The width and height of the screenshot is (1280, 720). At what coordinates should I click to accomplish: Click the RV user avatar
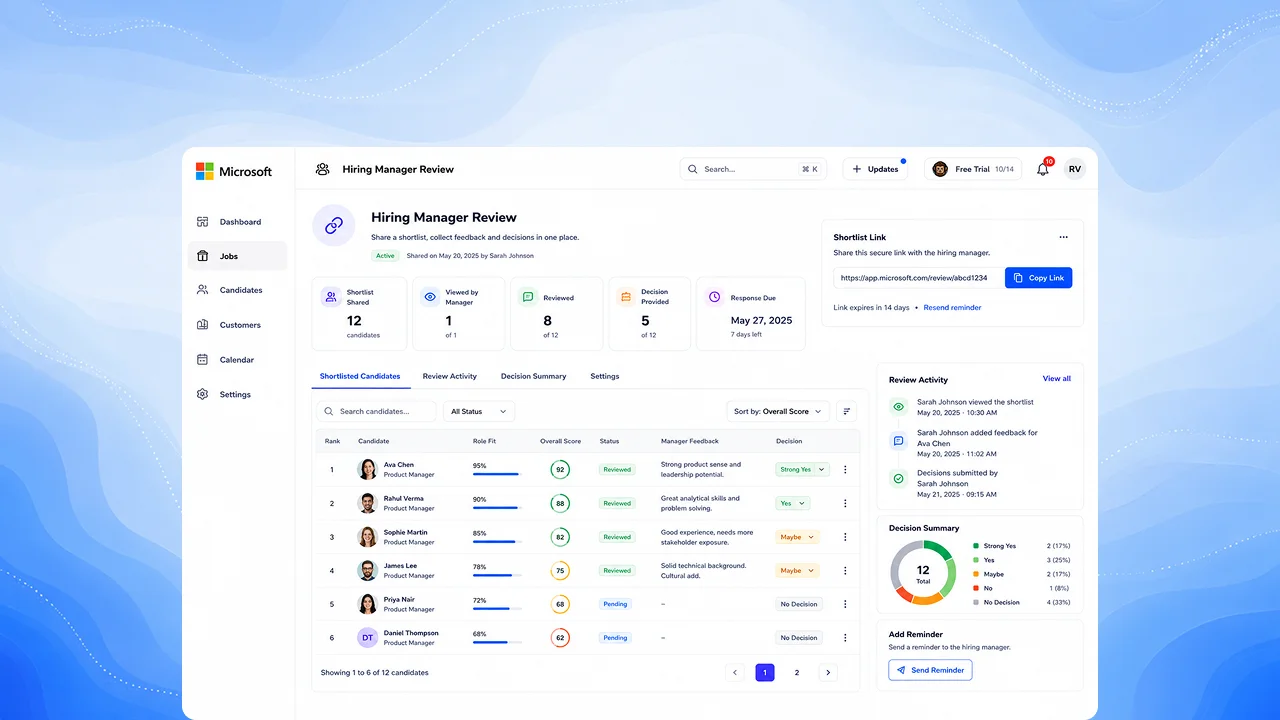point(1075,169)
